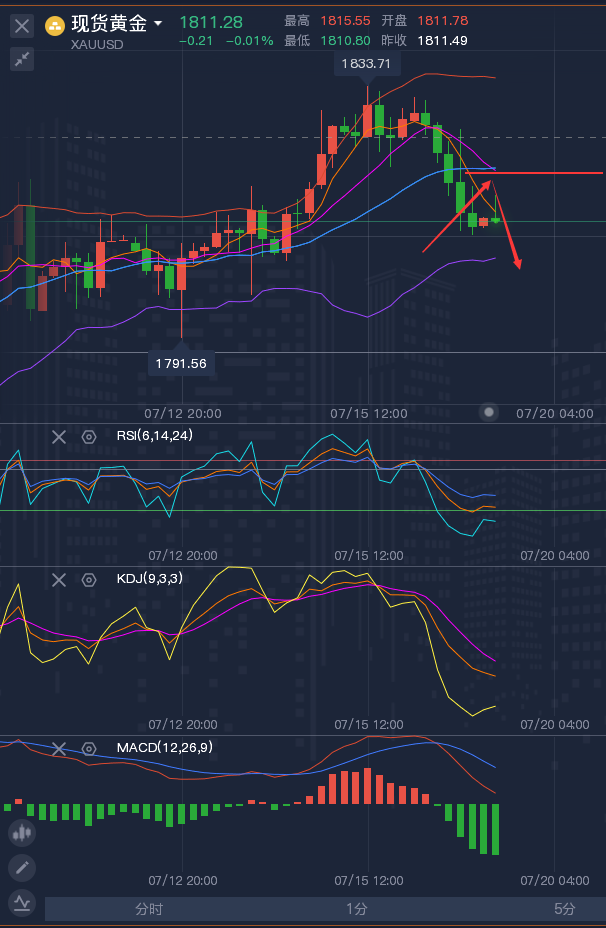Switch to 分时 timeframe tab
The width and height of the screenshot is (606, 928).
[149, 909]
